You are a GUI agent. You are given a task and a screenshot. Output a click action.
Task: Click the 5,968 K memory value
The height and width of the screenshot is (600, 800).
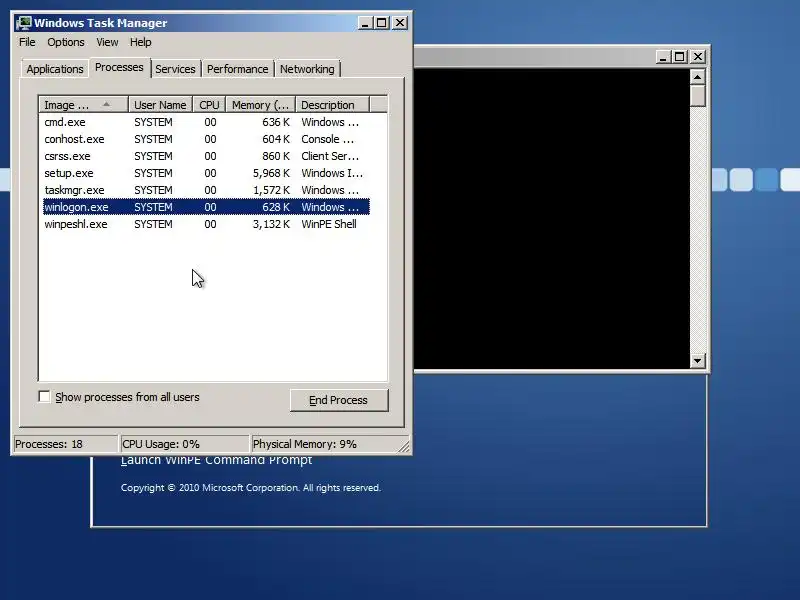click(271, 173)
